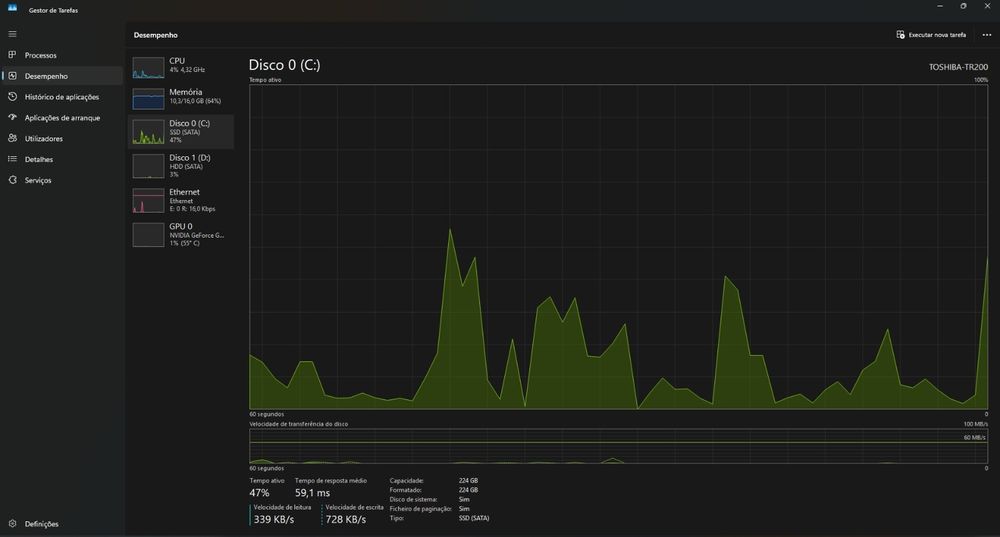1000x537 pixels.
Task: Select the Ethernet network entry
Action: click(x=181, y=200)
